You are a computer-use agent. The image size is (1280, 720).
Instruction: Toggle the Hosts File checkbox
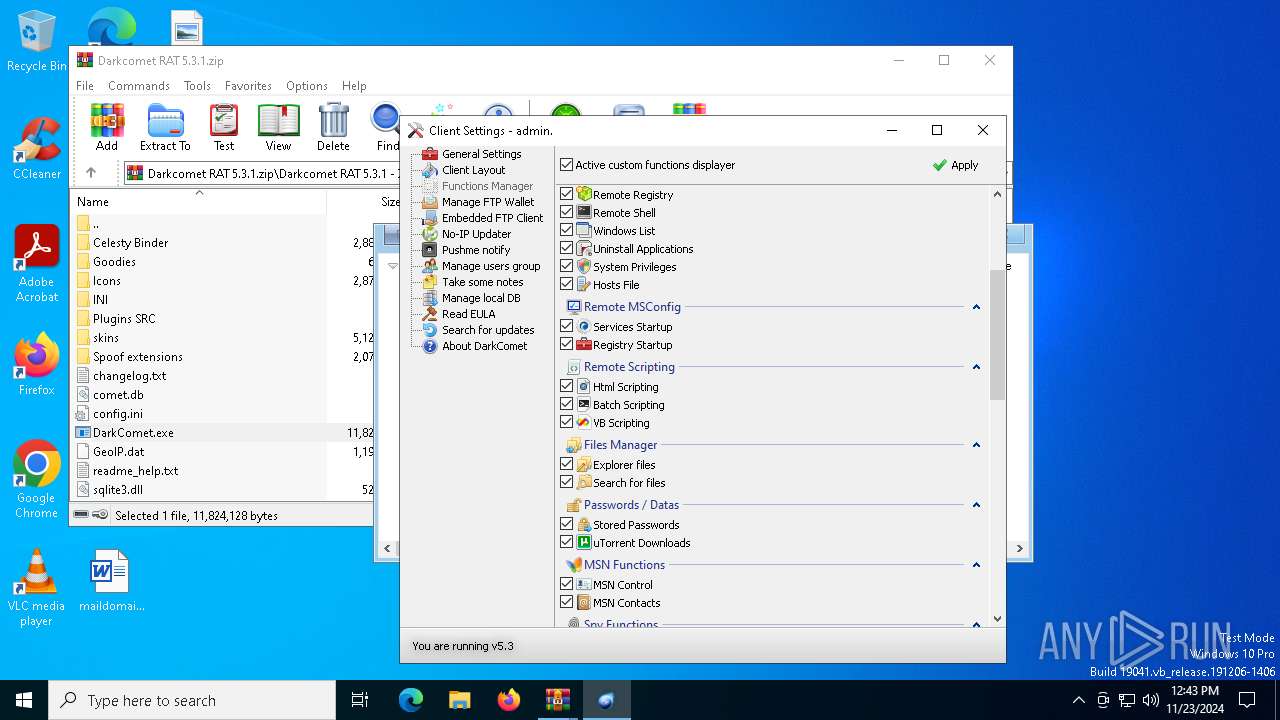tap(567, 284)
